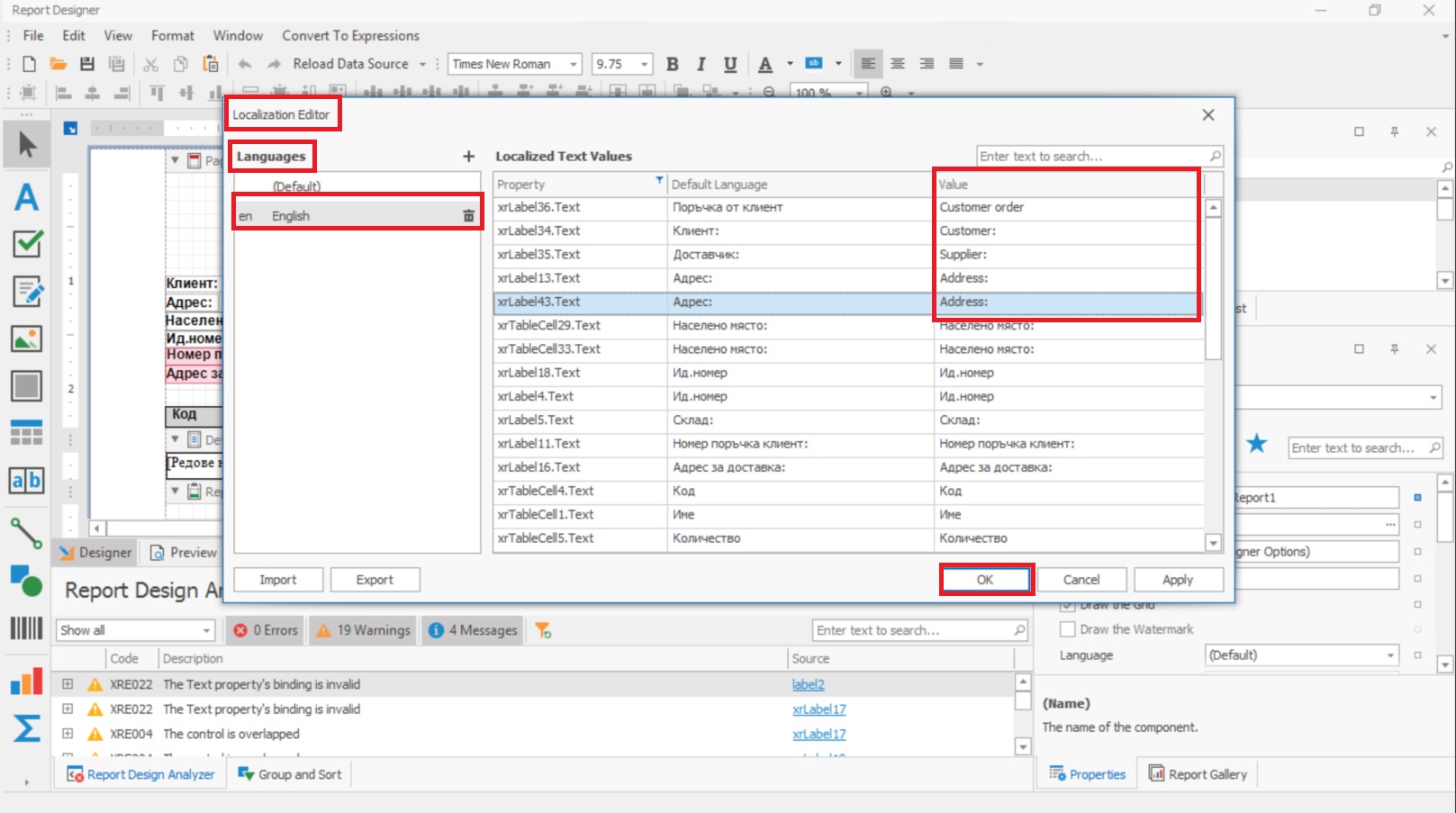The width and height of the screenshot is (1456, 813).
Task: Add a new language with plus icon
Action: point(468,157)
